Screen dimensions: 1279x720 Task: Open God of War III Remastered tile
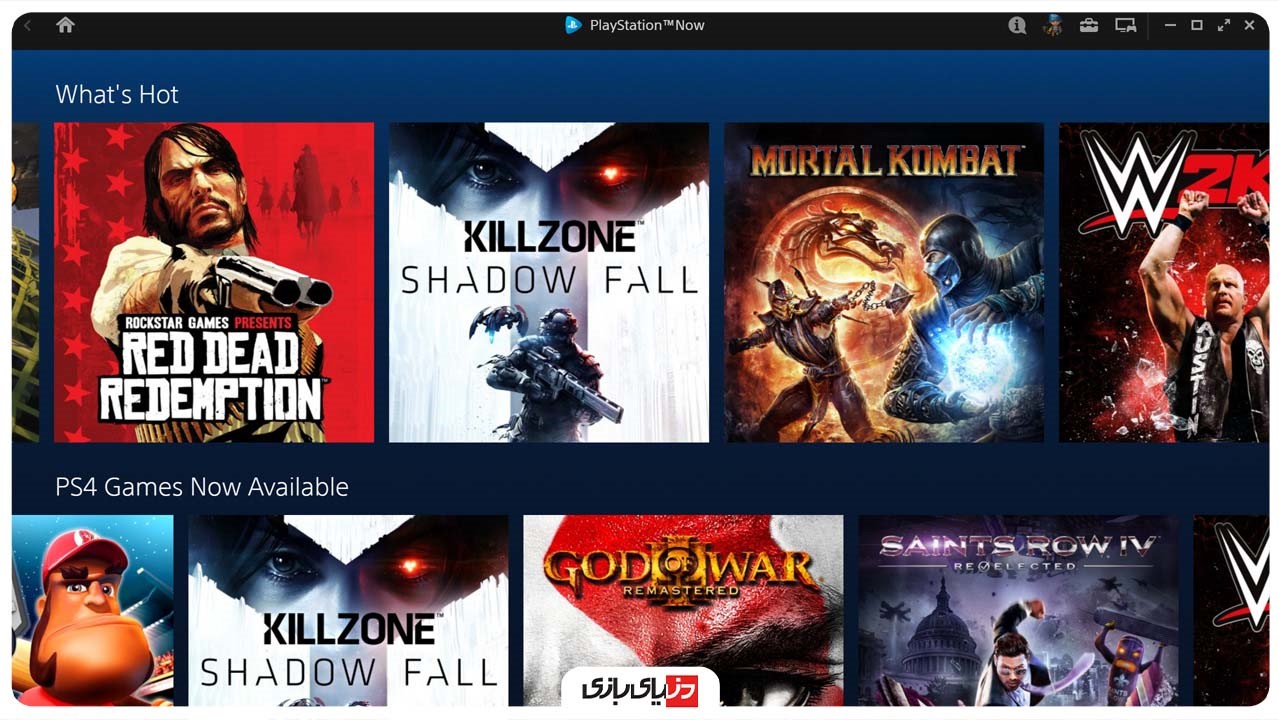683,610
